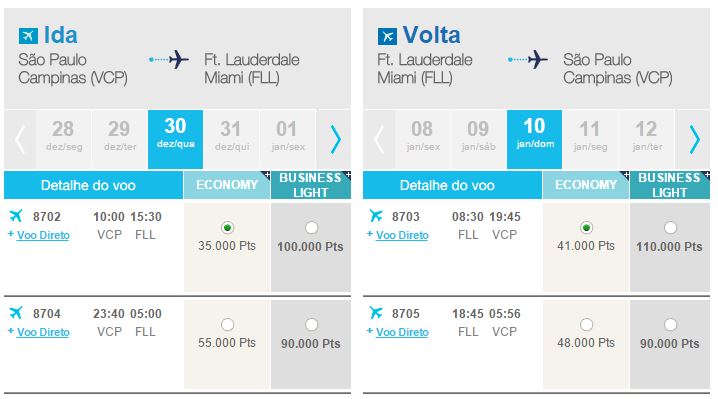Select 100.000 Pts business fare for 8702
This screenshot has height=399, width=718.
(311, 228)
